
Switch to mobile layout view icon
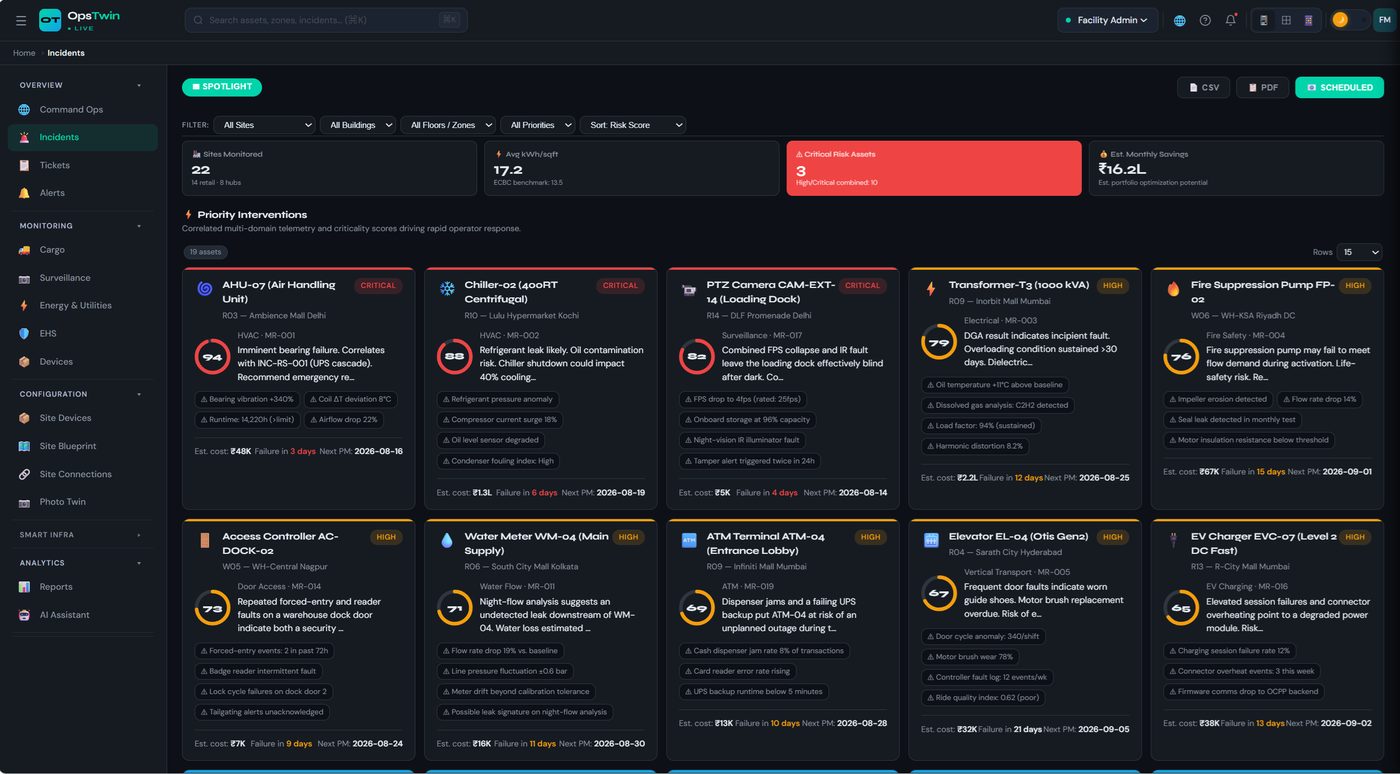click(1264, 20)
